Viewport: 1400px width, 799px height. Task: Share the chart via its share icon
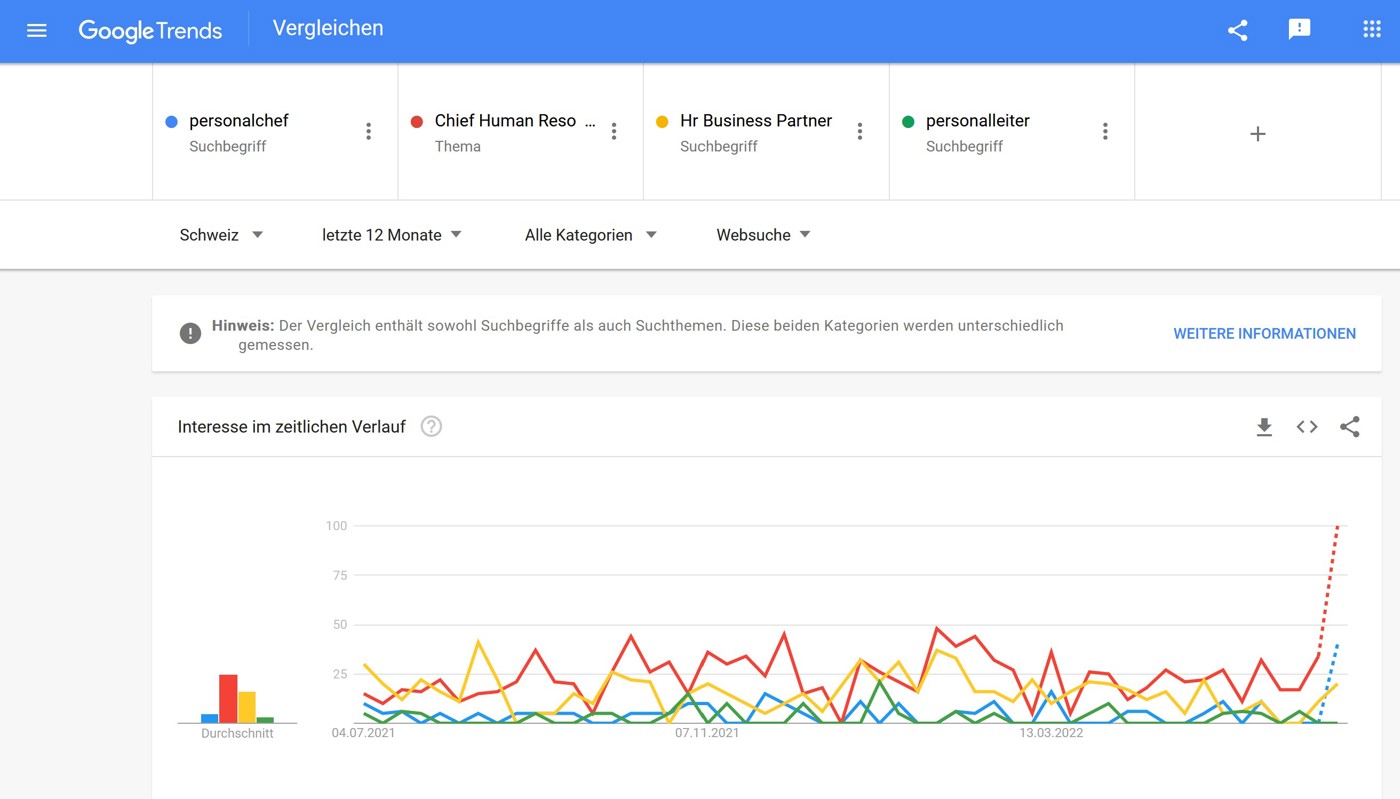click(x=1350, y=427)
